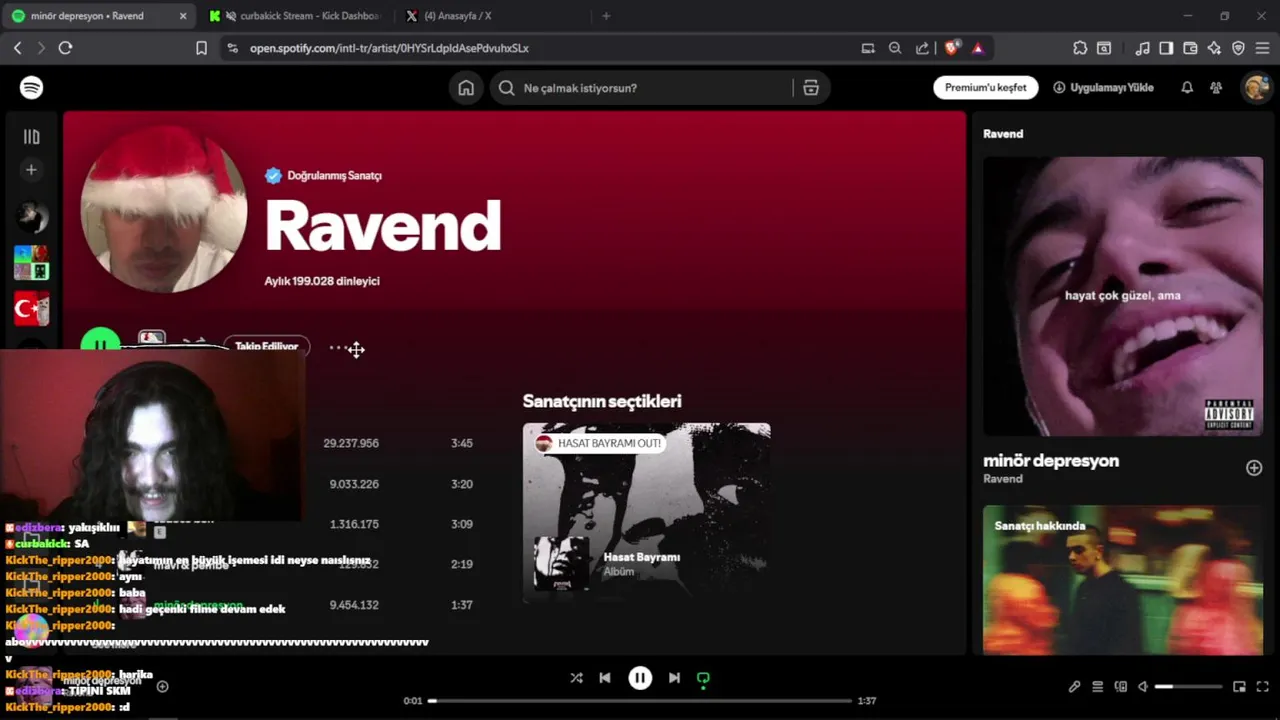Mute volume speaker icon
Image resolution: width=1280 pixels, height=720 pixels.
point(1143,687)
